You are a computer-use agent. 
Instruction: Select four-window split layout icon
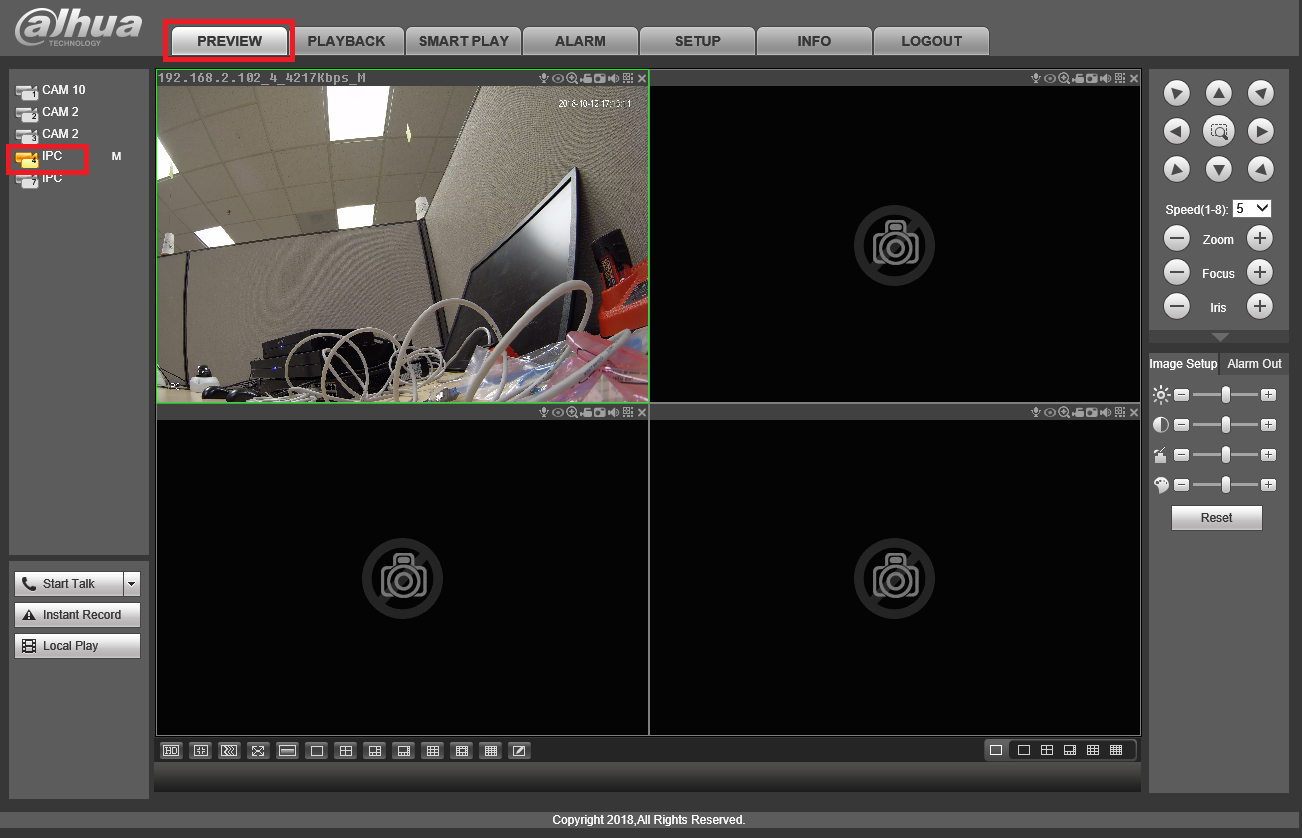(x=346, y=750)
